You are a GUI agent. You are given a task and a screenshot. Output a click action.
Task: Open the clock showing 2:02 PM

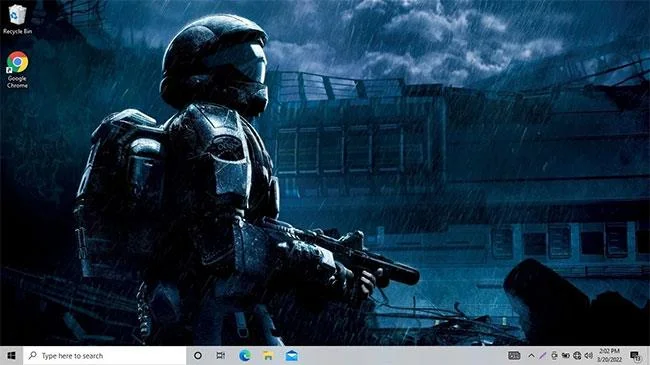click(x=609, y=355)
